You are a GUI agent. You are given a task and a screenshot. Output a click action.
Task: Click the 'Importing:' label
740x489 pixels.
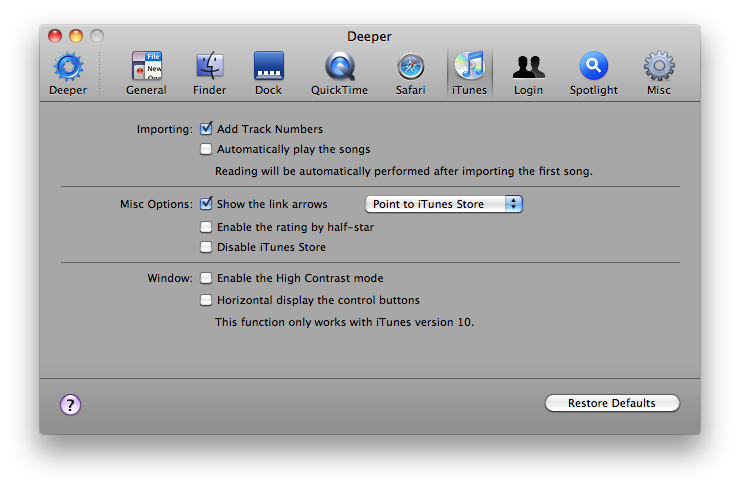tap(165, 129)
